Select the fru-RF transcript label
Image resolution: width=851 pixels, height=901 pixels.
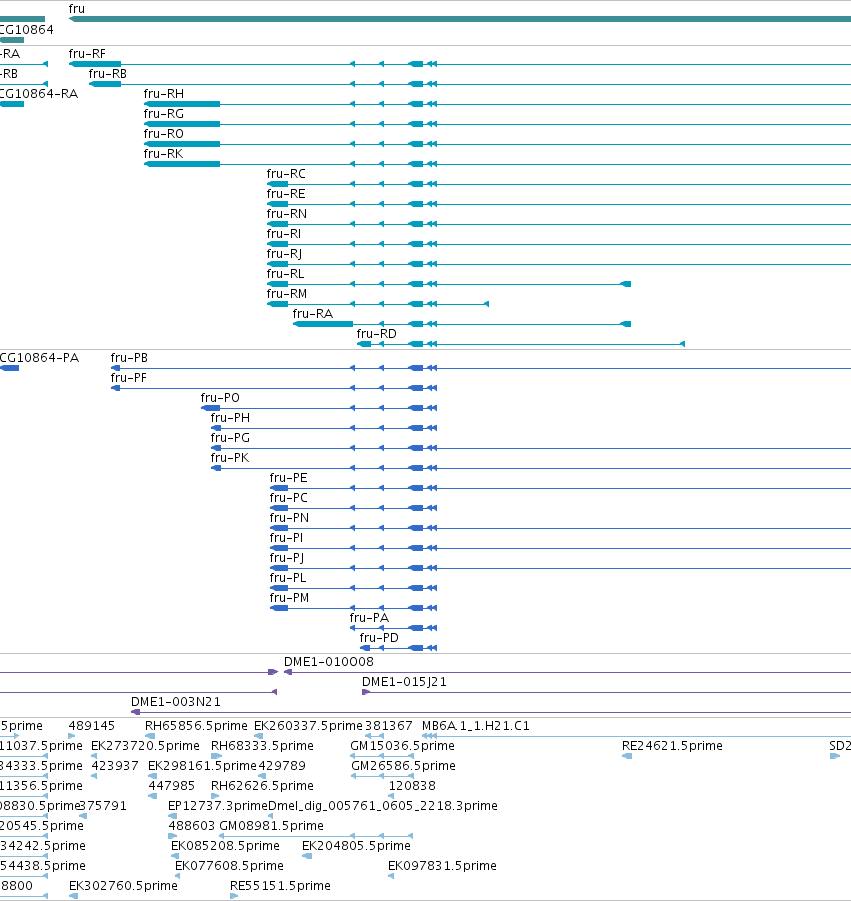tap(87, 53)
